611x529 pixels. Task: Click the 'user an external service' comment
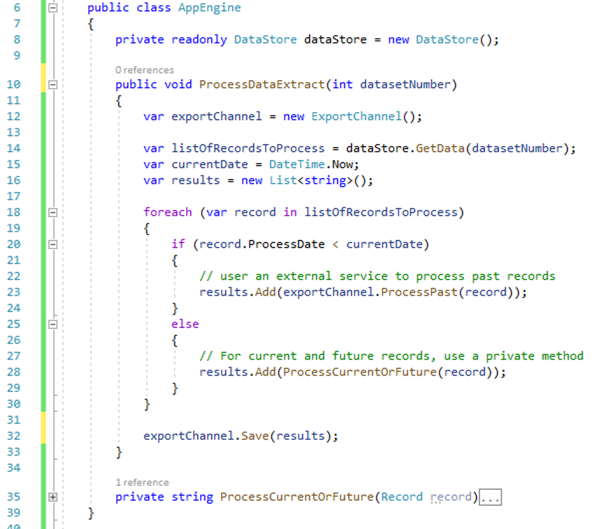377,276
